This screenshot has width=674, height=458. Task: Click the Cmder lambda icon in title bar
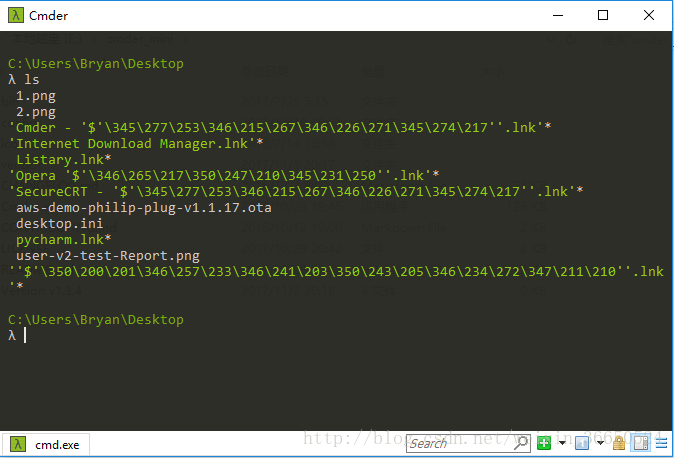[x=15, y=15]
